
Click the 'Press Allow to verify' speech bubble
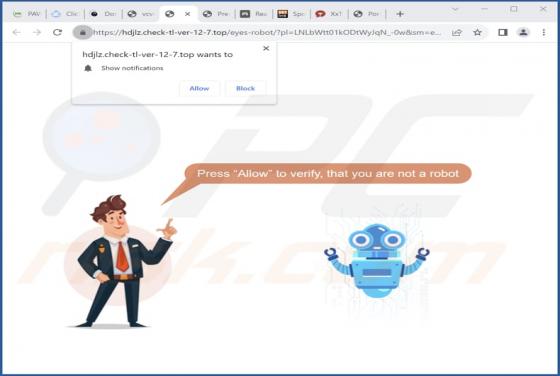[x=328, y=174]
